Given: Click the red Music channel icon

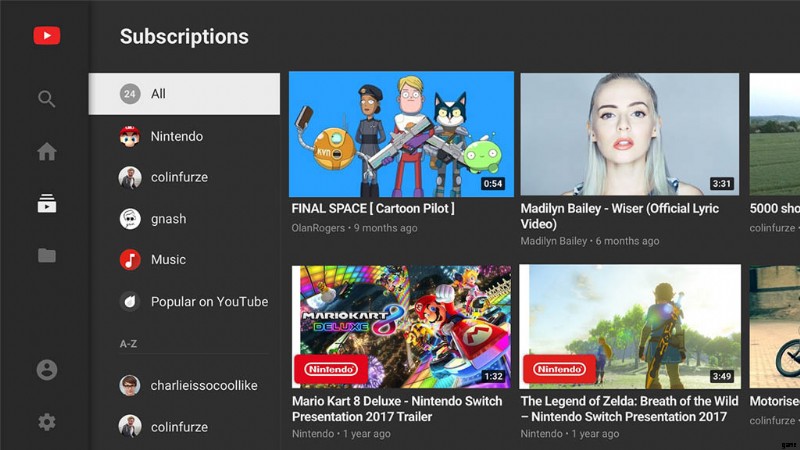Looking at the screenshot, I should 130,260.
